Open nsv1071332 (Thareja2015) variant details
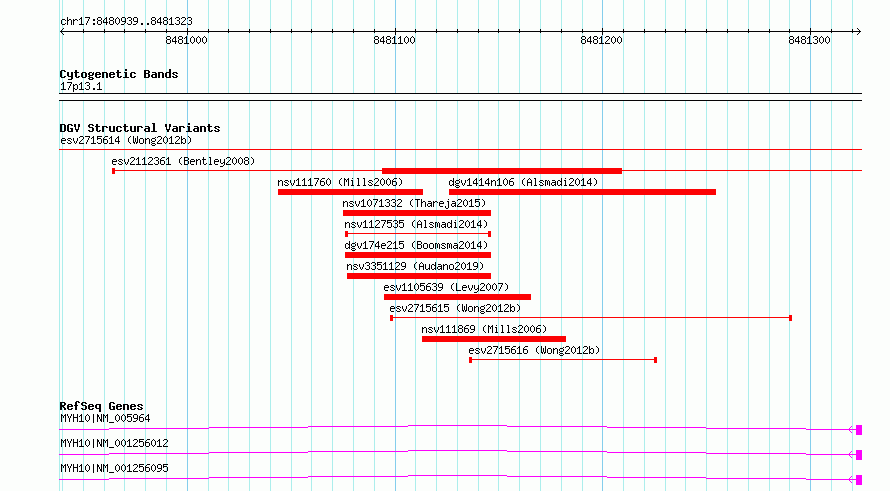The image size is (890, 491). 414,203
